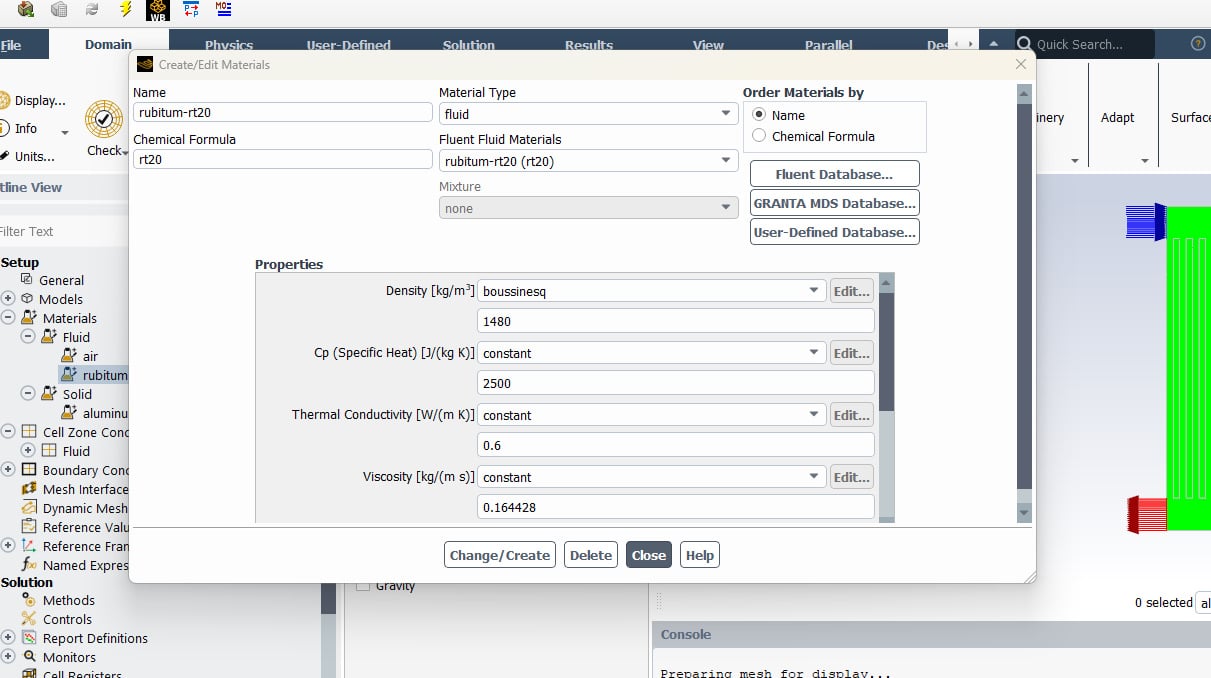Click the Workbench WB icon in top toolbar

(x=157, y=10)
